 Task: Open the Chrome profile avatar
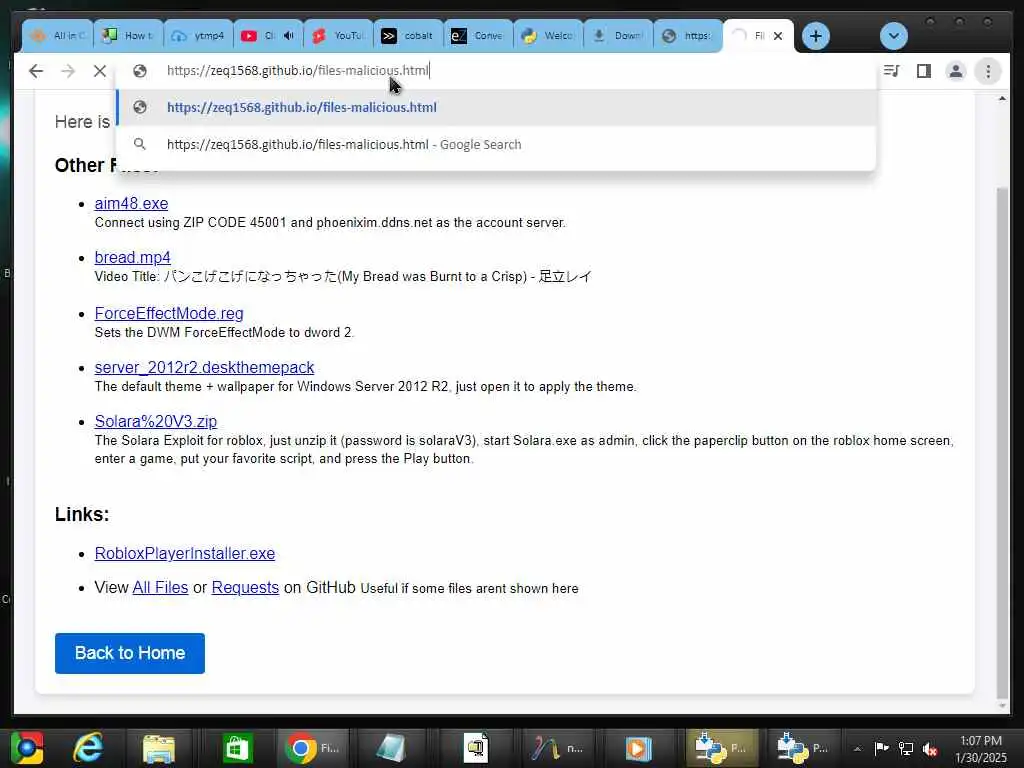955,71
